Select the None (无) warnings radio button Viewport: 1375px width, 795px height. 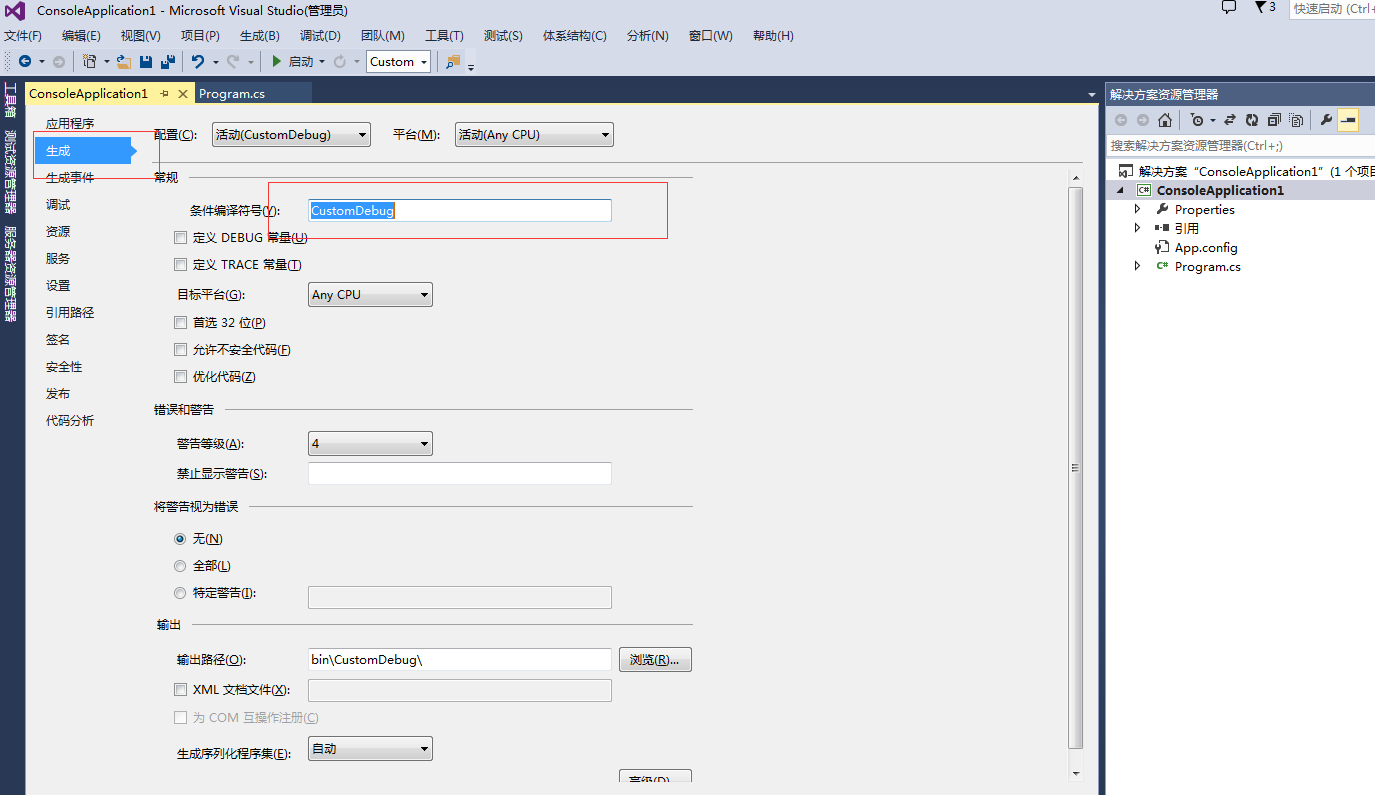(x=180, y=539)
